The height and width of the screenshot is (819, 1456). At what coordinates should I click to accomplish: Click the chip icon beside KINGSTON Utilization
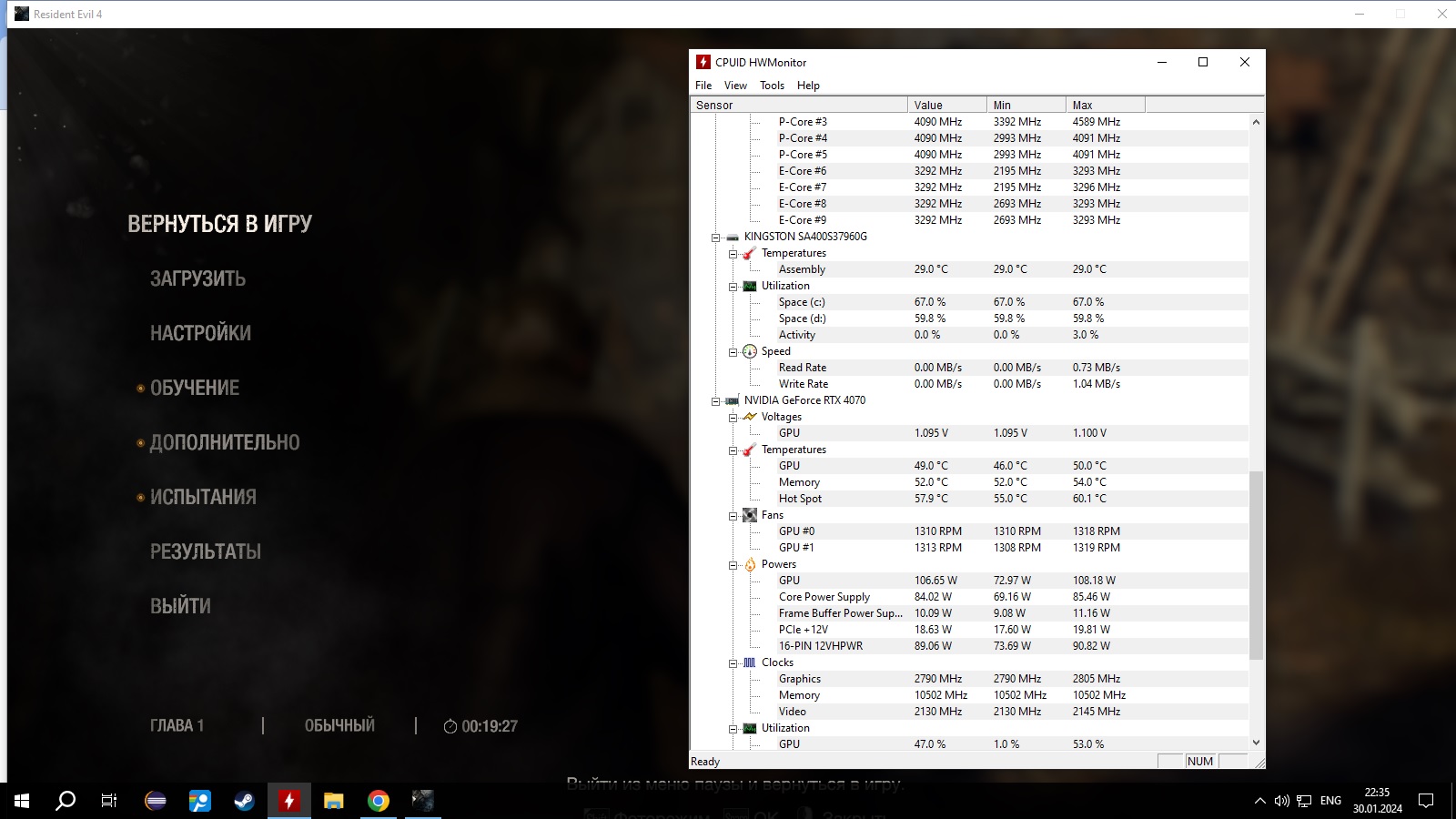pos(750,286)
